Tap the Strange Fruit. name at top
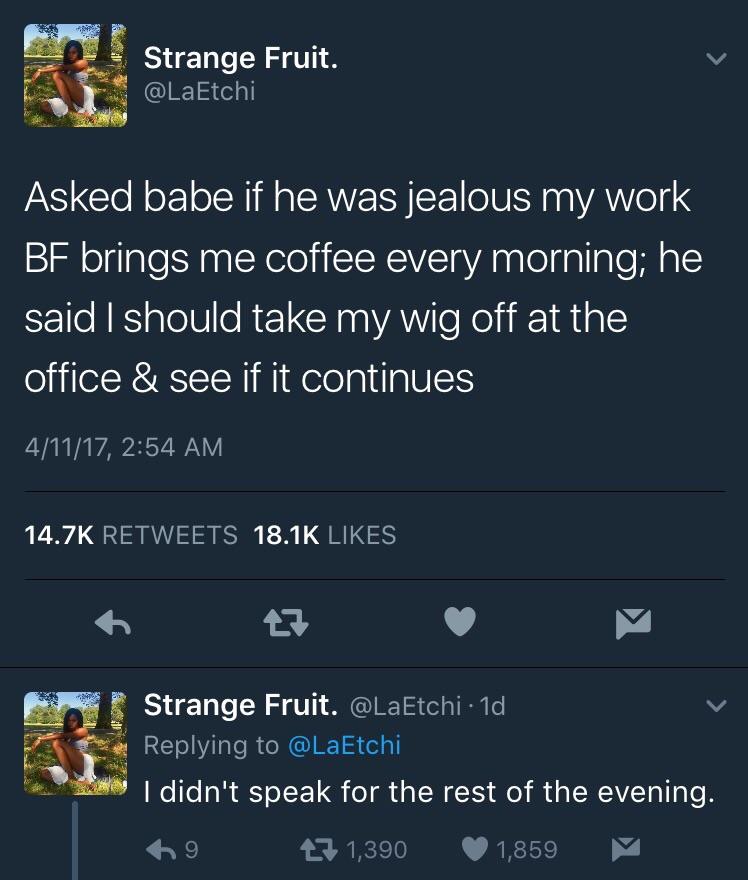748x880 pixels. 240,59
